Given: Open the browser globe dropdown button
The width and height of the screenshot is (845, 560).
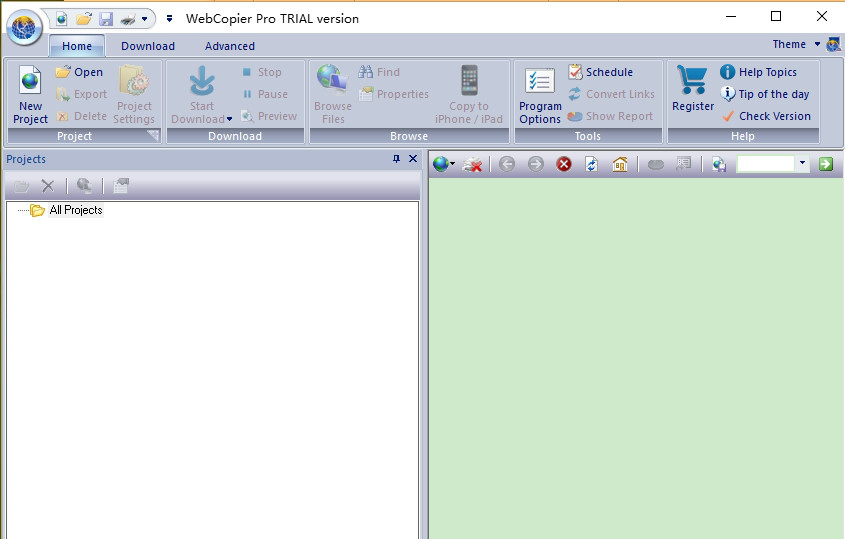Looking at the screenshot, I should (444, 164).
